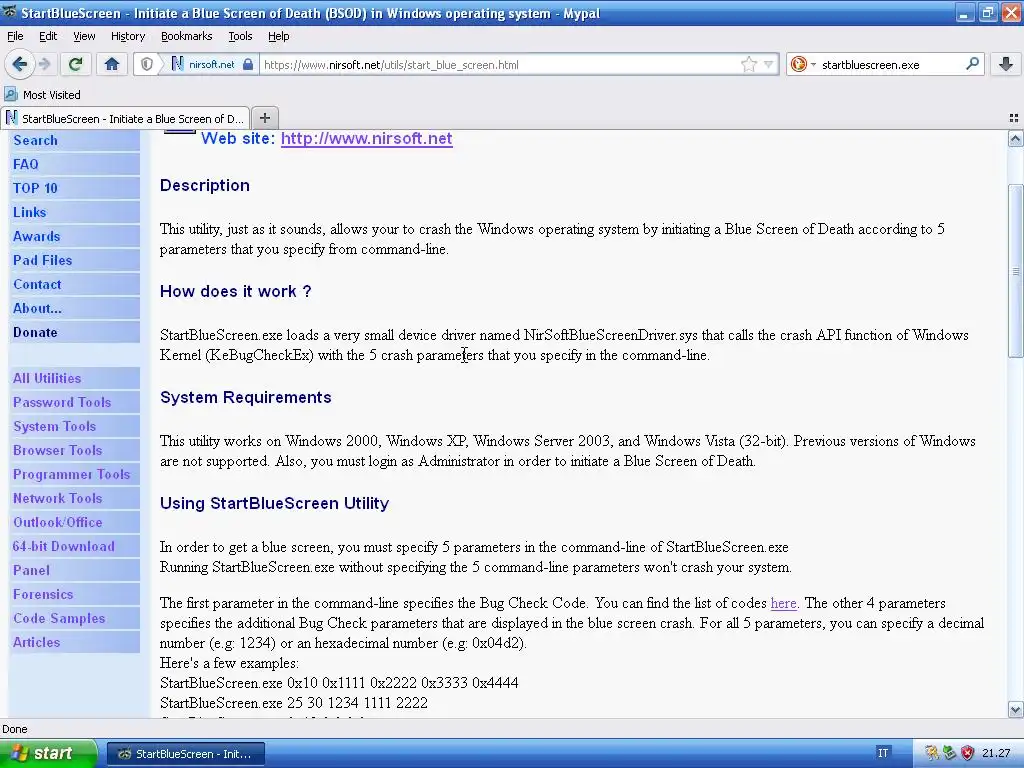This screenshot has height=768, width=1024.
Task: Open the Forensics sidebar link
Action: coord(43,594)
